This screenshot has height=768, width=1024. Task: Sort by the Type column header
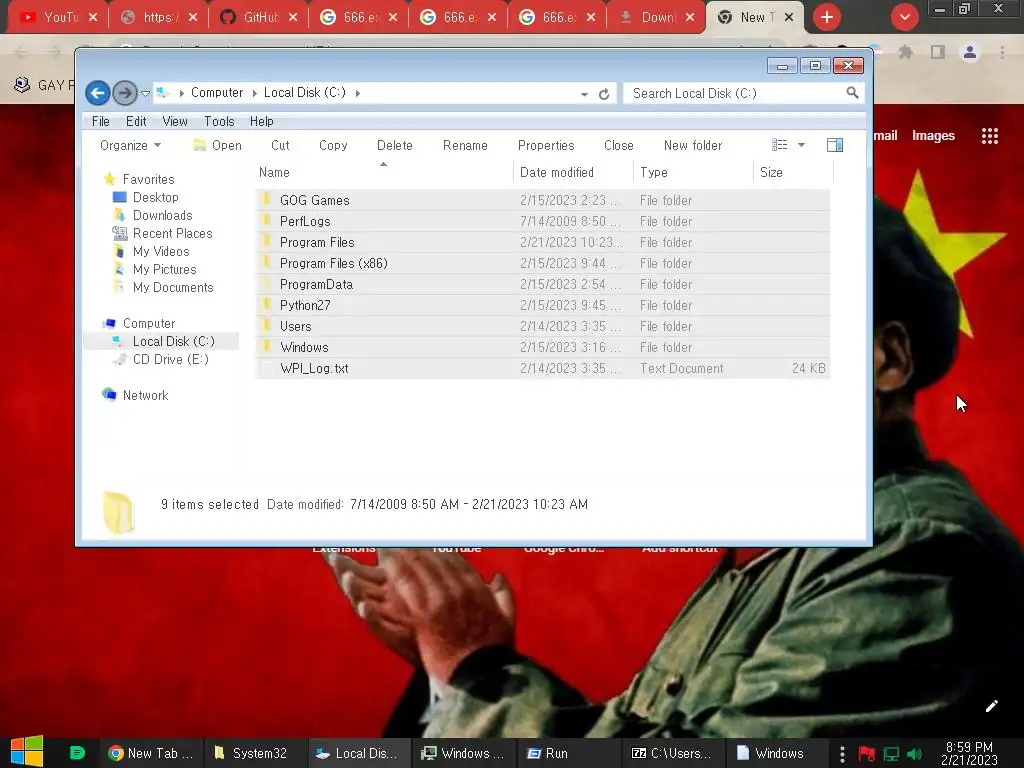(x=693, y=172)
